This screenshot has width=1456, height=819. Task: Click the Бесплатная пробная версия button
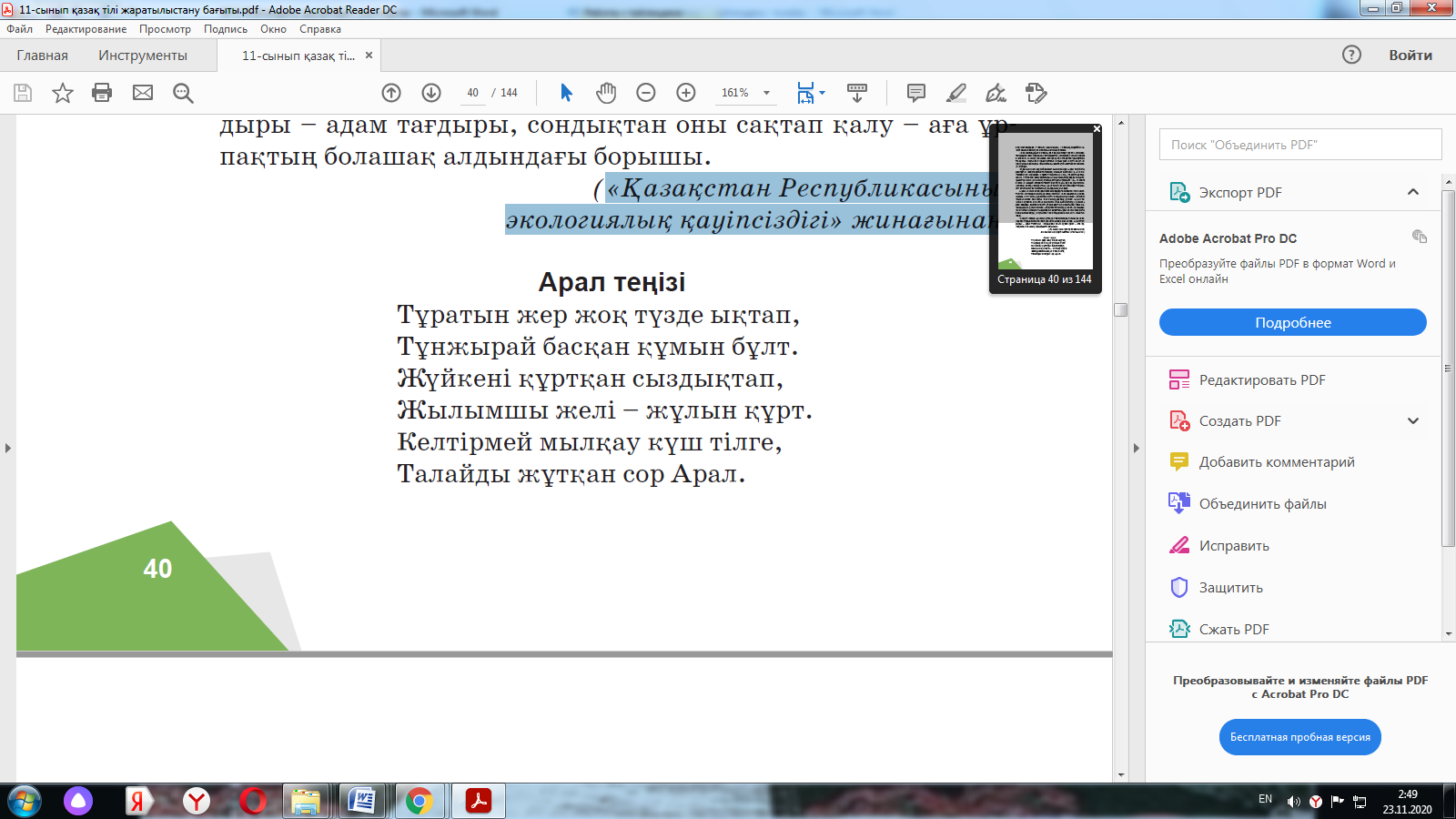pos(1299,737)
